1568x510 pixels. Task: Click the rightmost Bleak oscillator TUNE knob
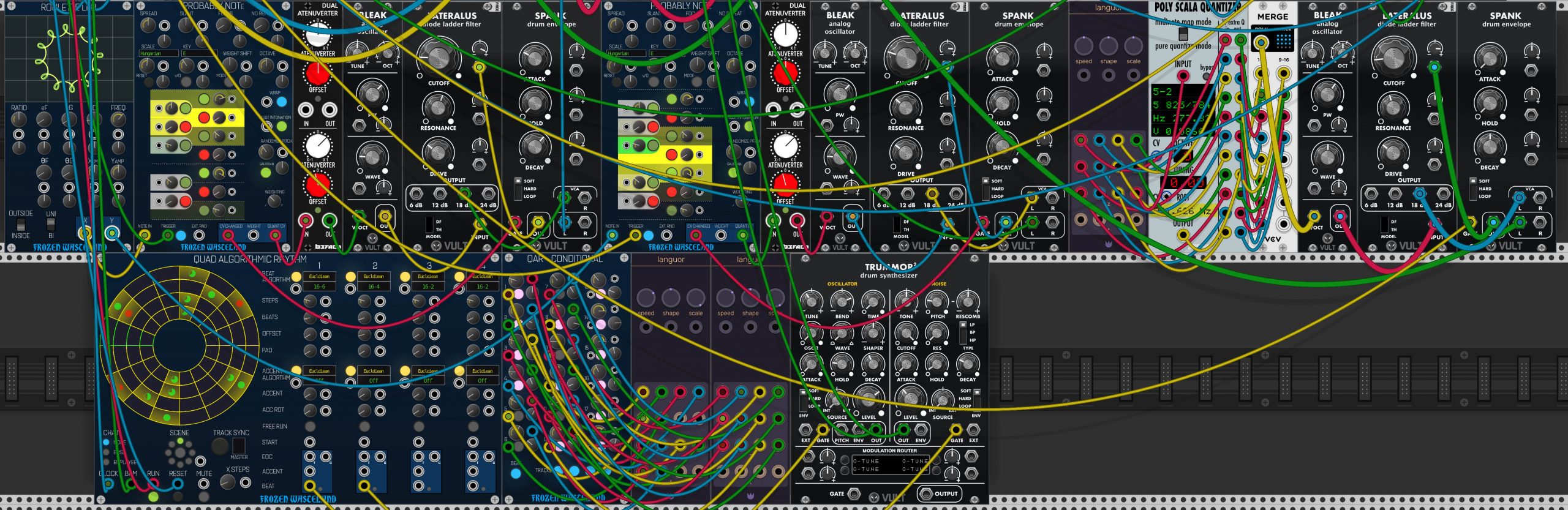pyautogui.click(x=1313, y=52)
